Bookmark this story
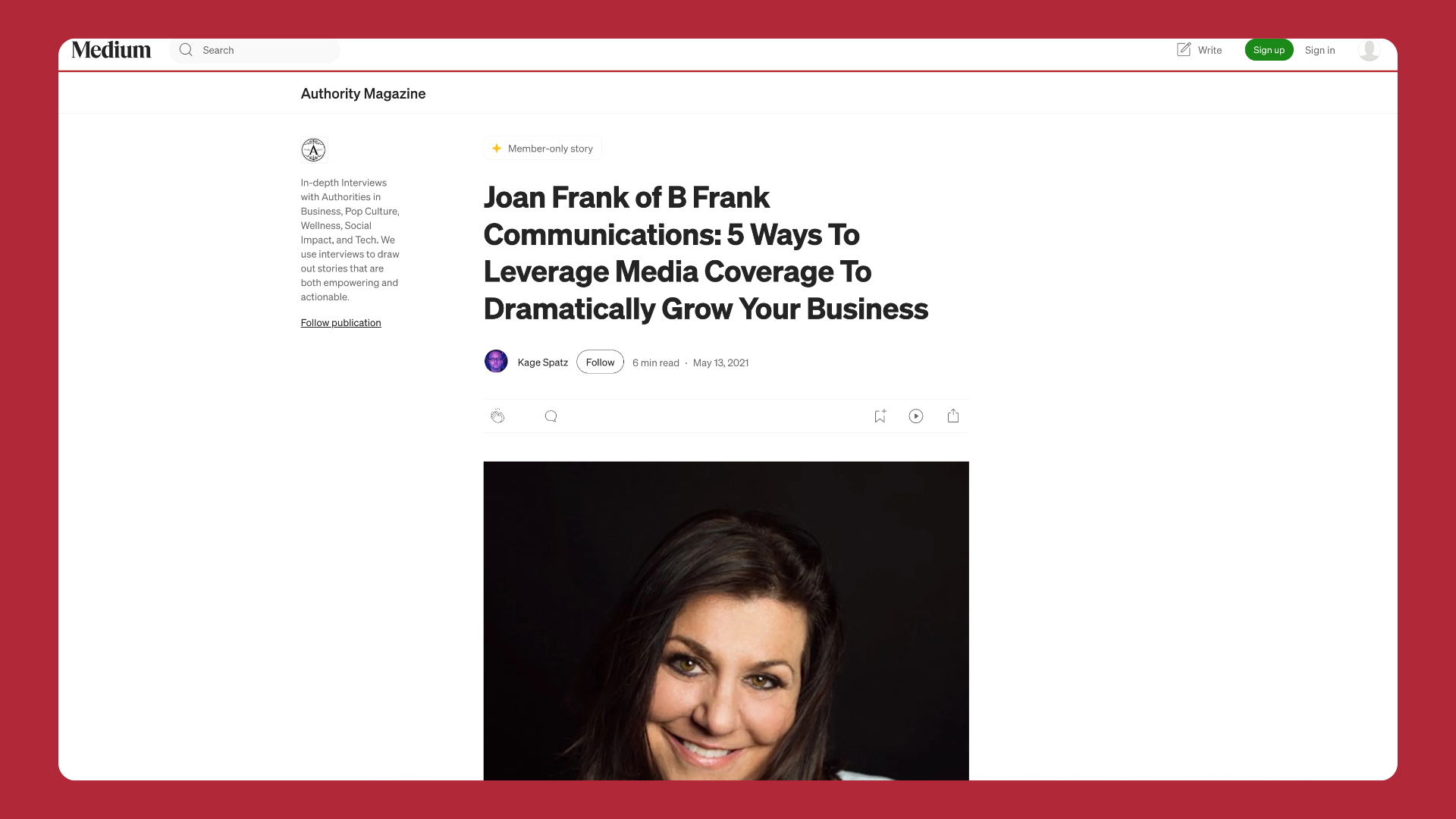1456x819 pixels. coord(880,416)
